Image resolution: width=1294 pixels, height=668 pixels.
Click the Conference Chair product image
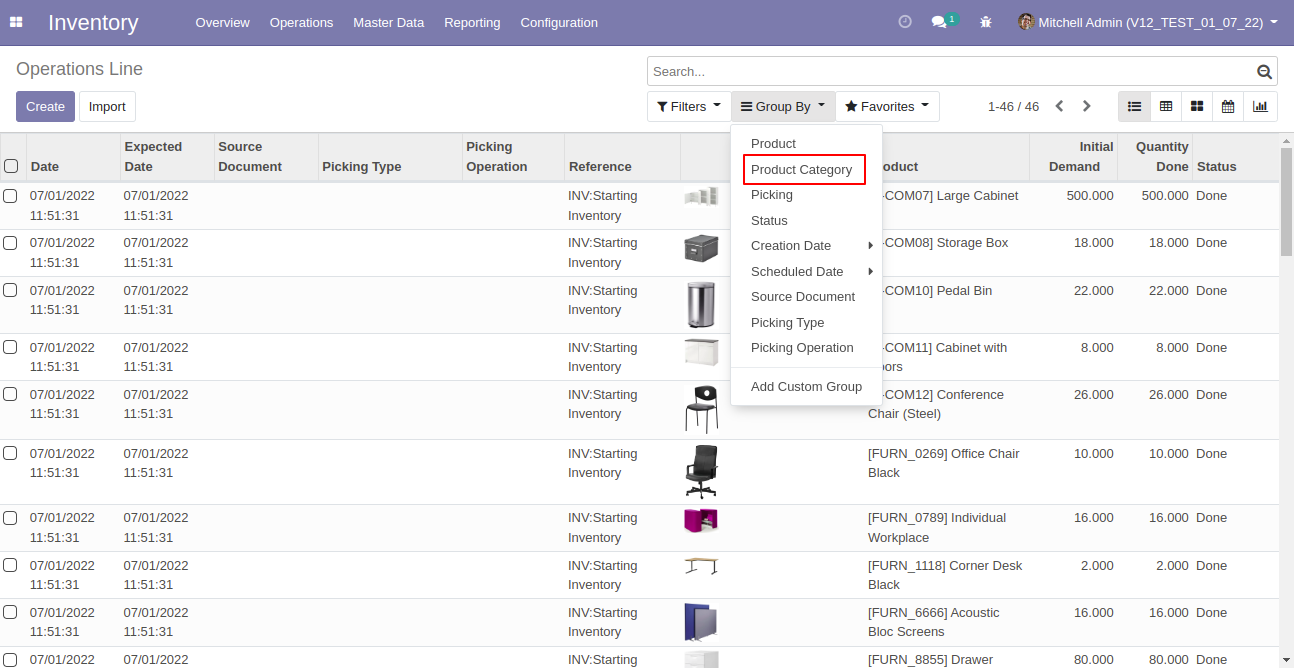click(701, 410)
